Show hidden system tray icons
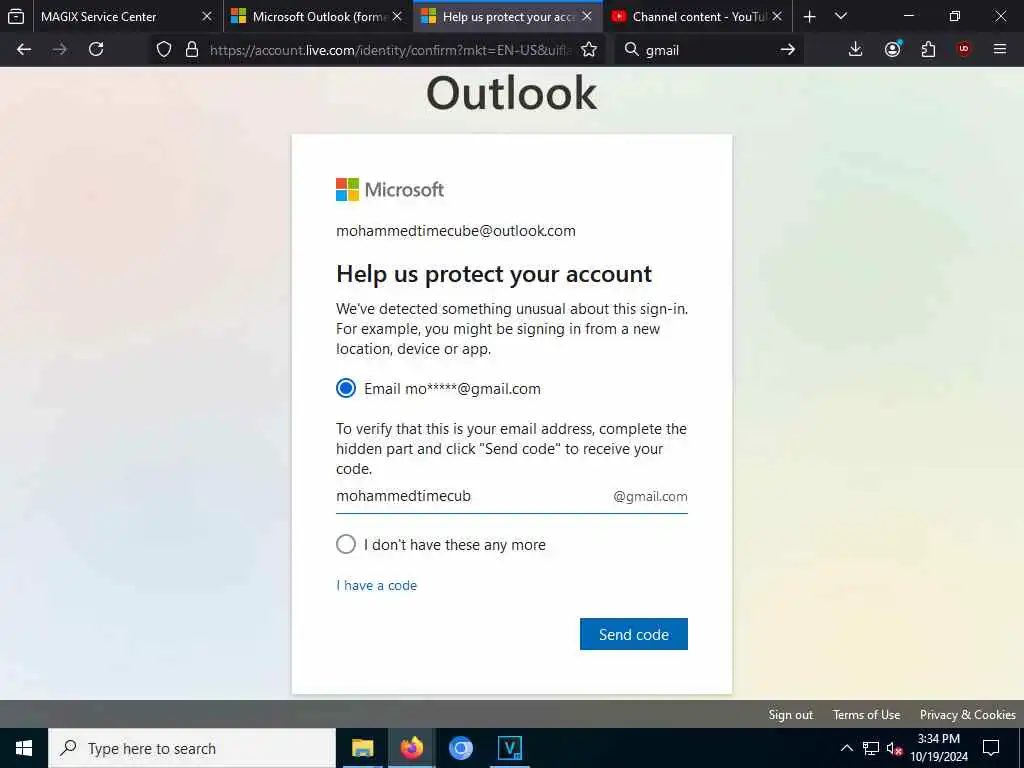The width and height of the screenshot is (1024, 768). click(846, 748)
